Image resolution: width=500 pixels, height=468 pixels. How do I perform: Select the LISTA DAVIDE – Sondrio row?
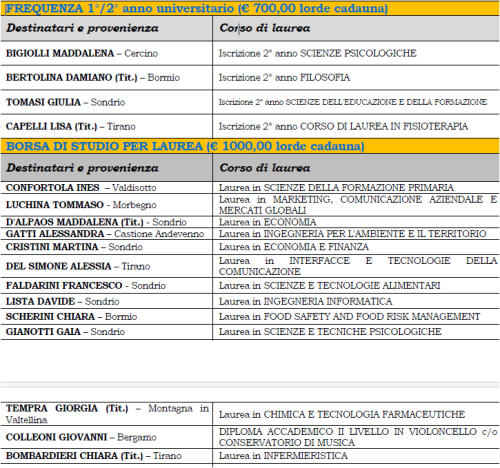[250, 301]
